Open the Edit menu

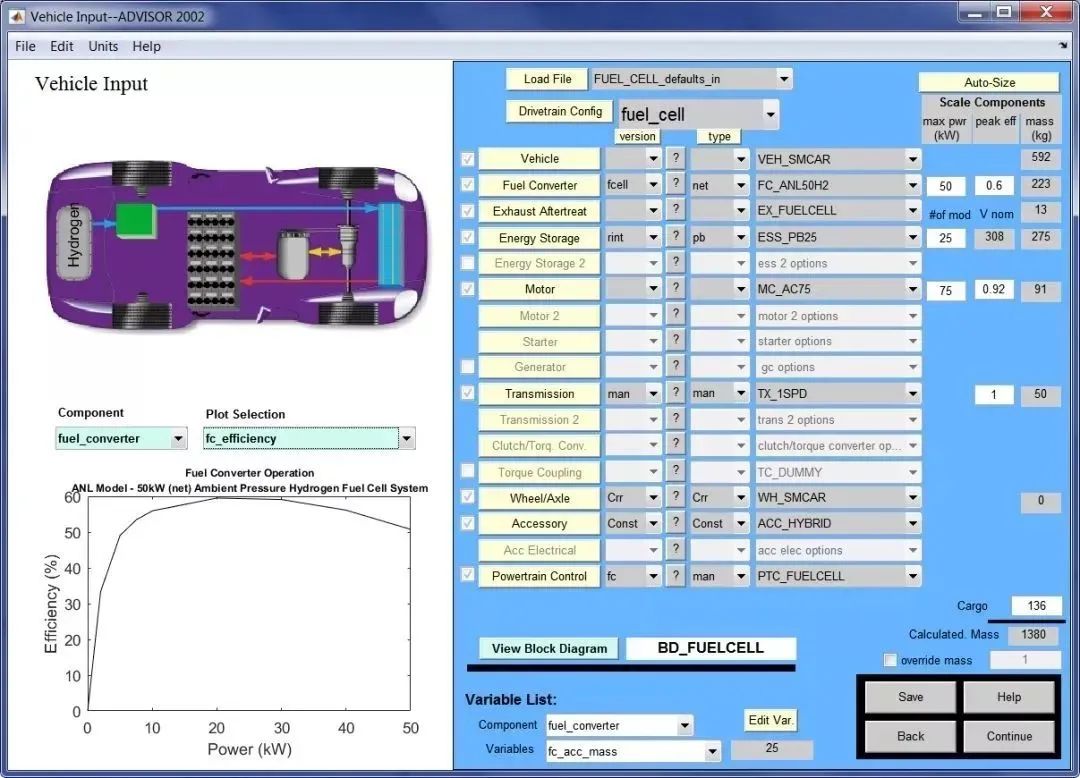click(61, 46)
